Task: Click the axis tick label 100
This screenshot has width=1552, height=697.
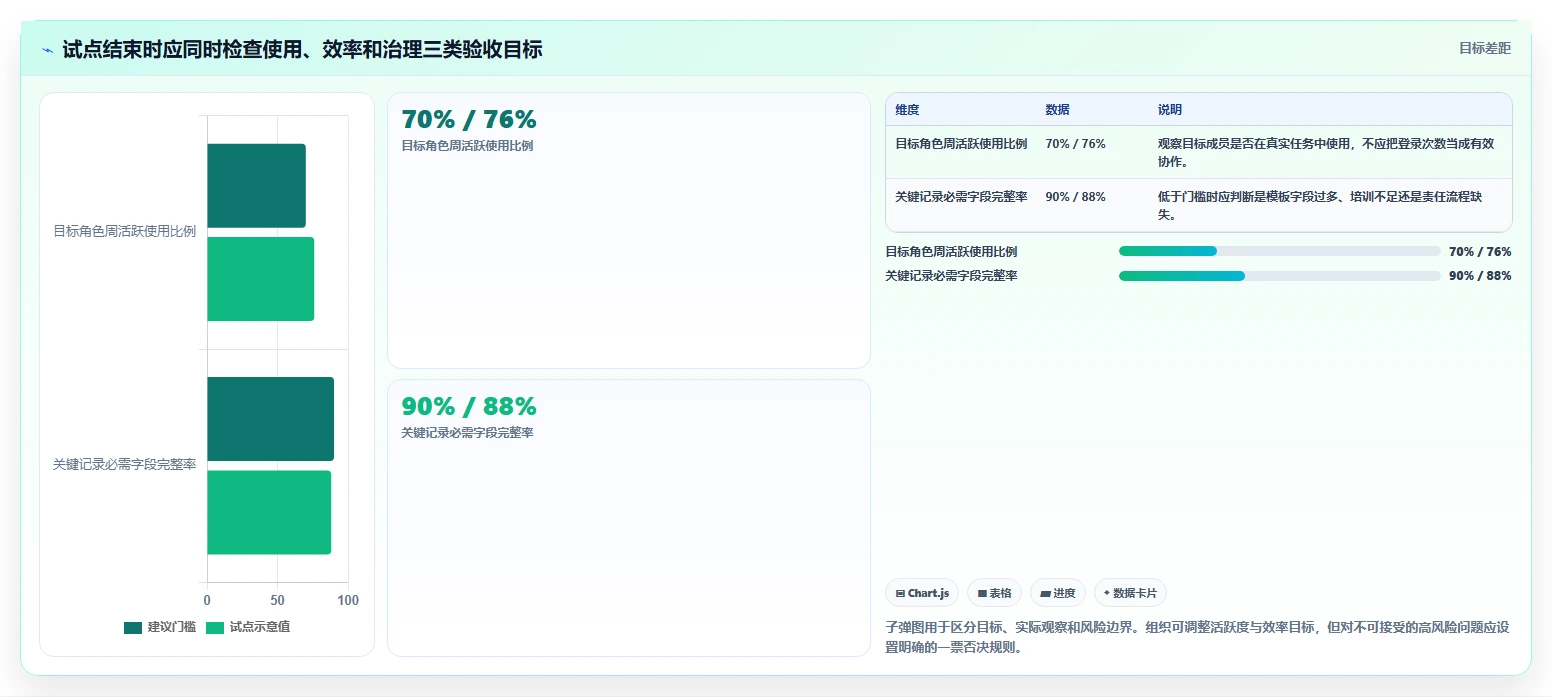Action: click(x=347, y=601)
